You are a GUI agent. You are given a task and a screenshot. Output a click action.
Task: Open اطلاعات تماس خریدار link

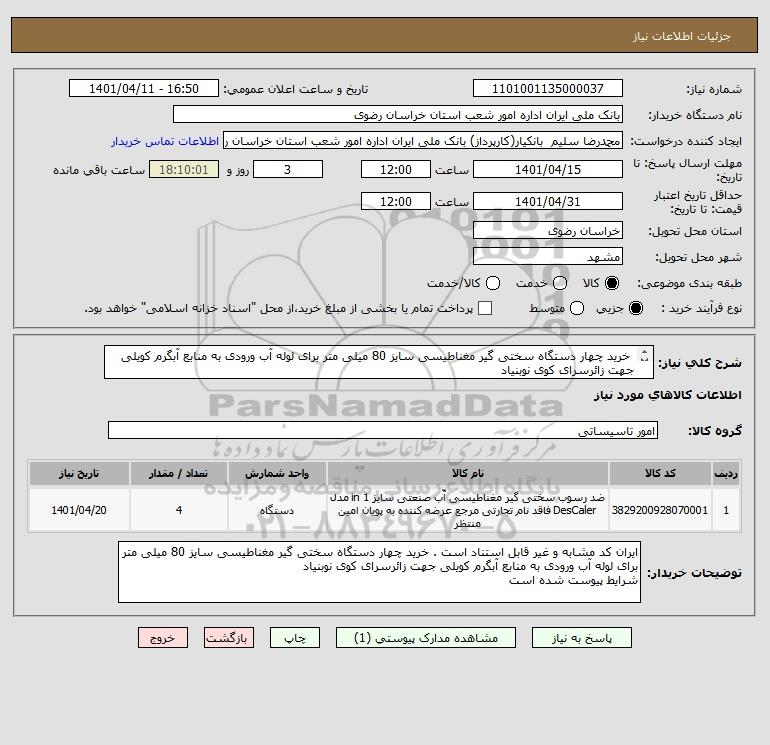[x=165, y=141]
